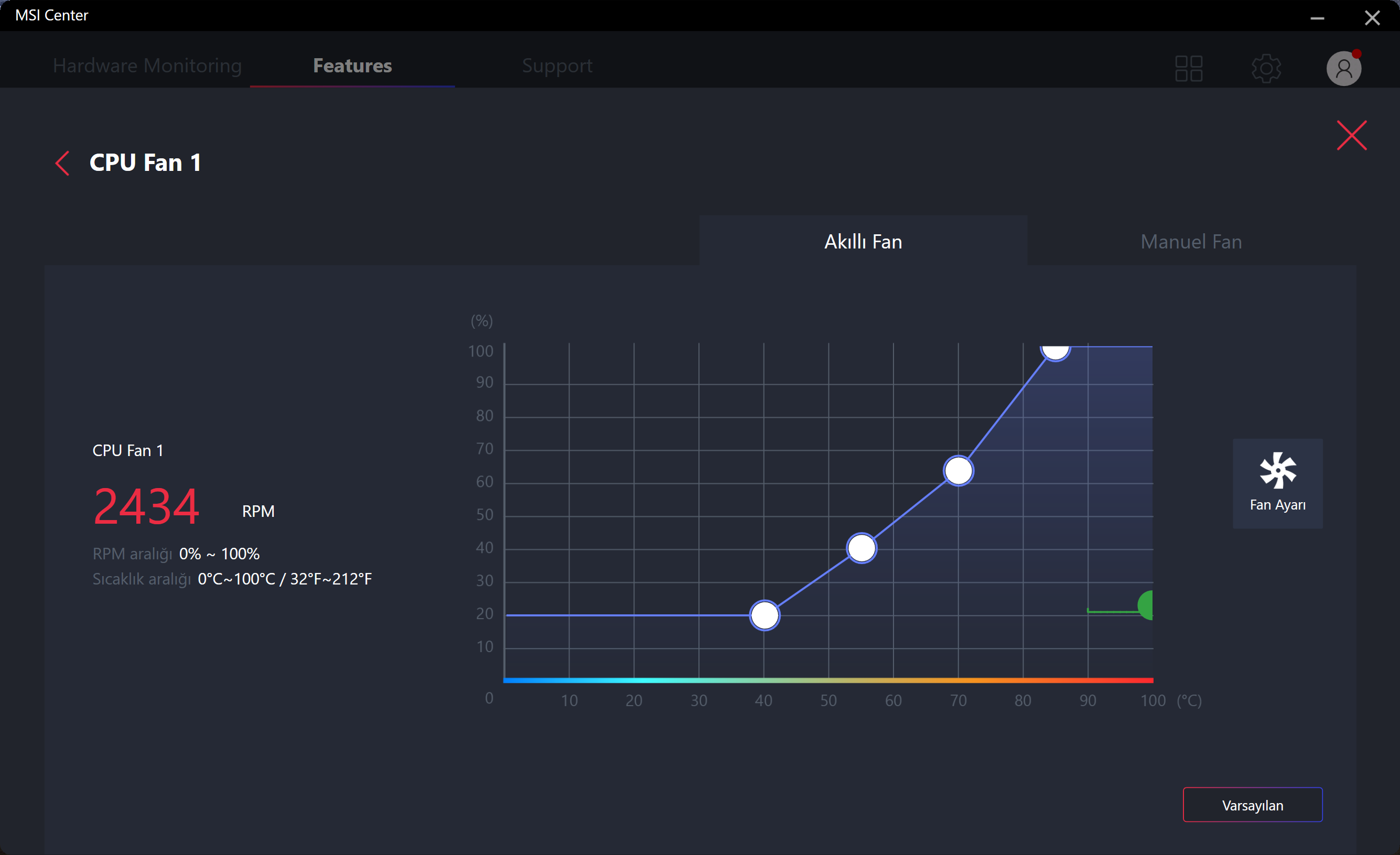Screen dimensions: 1400x855
Task: Toggle Hardware Monitoring tab view
Action: click(x=147, y=65)
